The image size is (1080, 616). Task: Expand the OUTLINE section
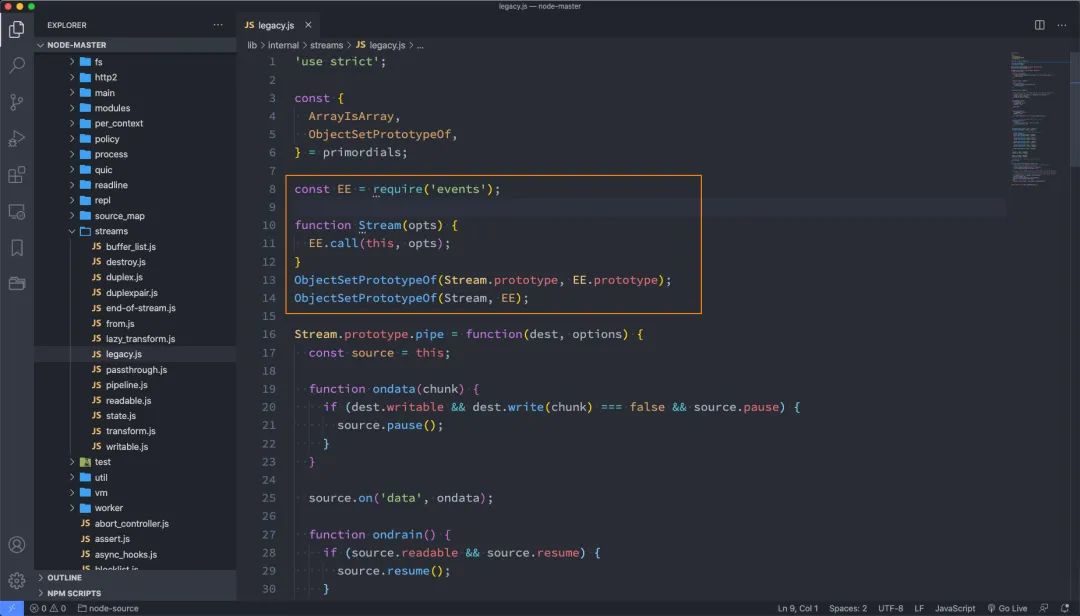135,577
